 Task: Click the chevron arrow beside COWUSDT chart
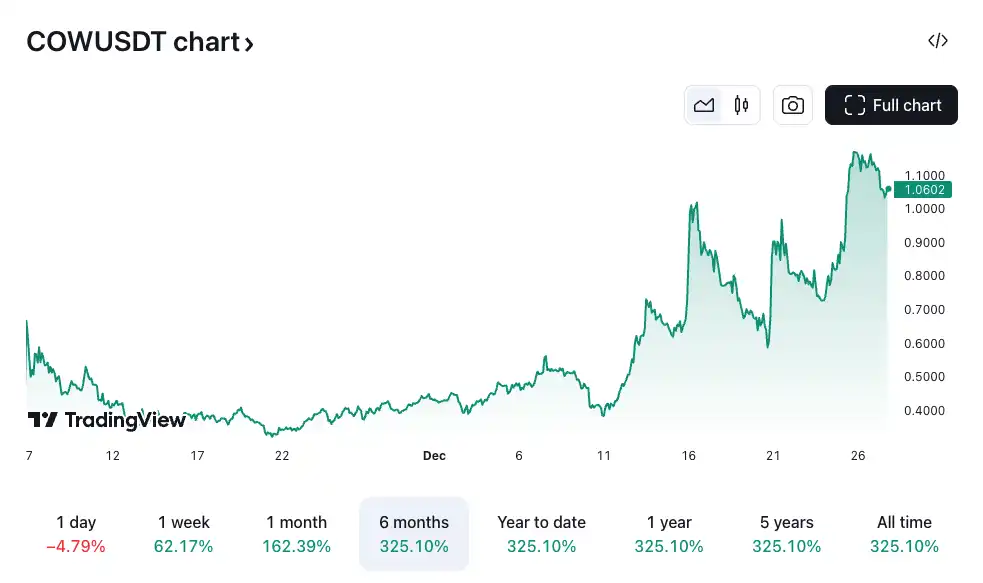click(249, 43)
